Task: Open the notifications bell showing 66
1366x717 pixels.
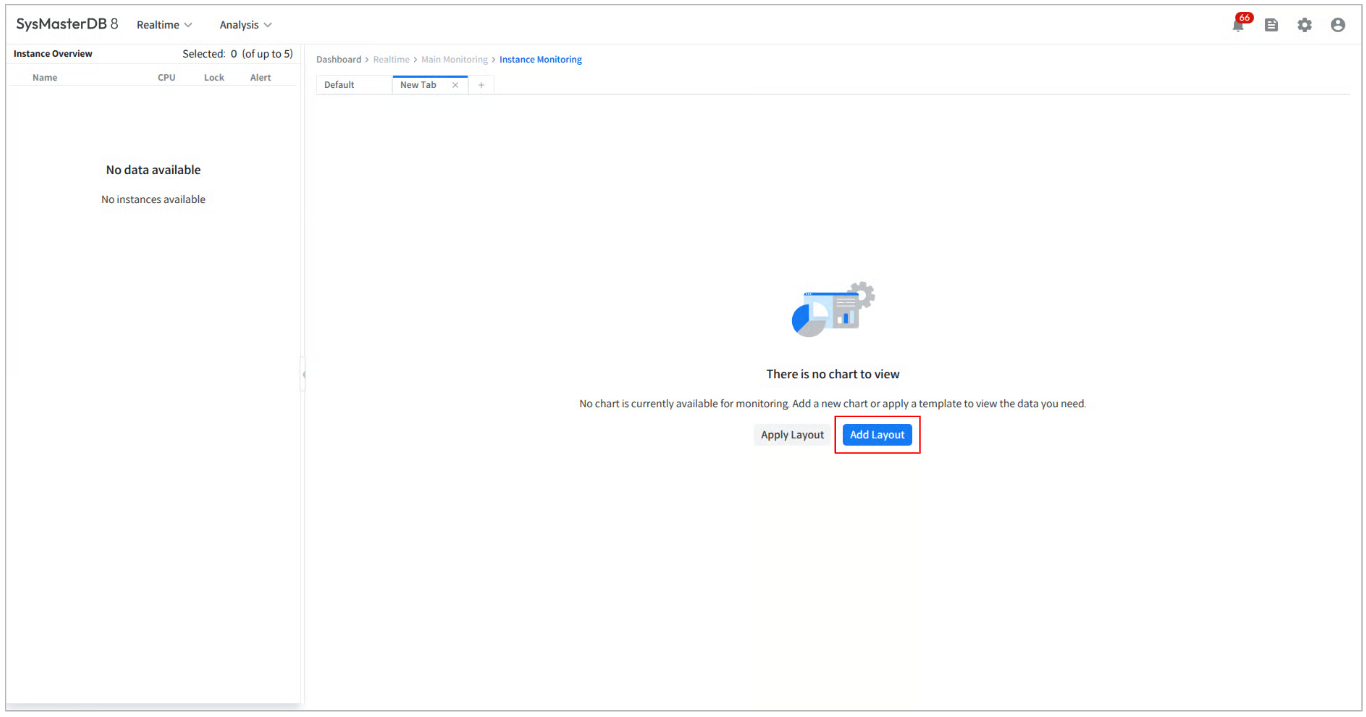Action: 1241,23
